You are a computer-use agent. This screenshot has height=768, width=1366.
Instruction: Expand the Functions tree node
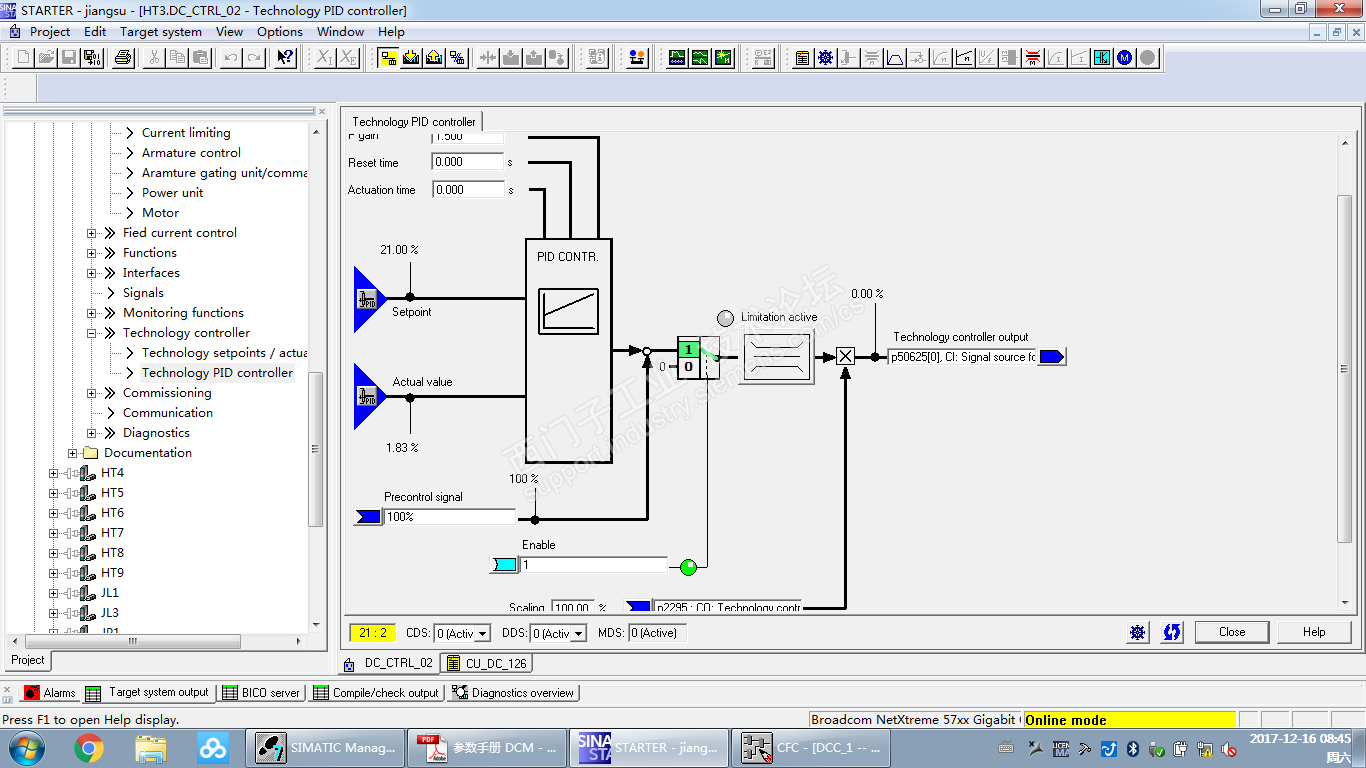(x=91, y=253)
